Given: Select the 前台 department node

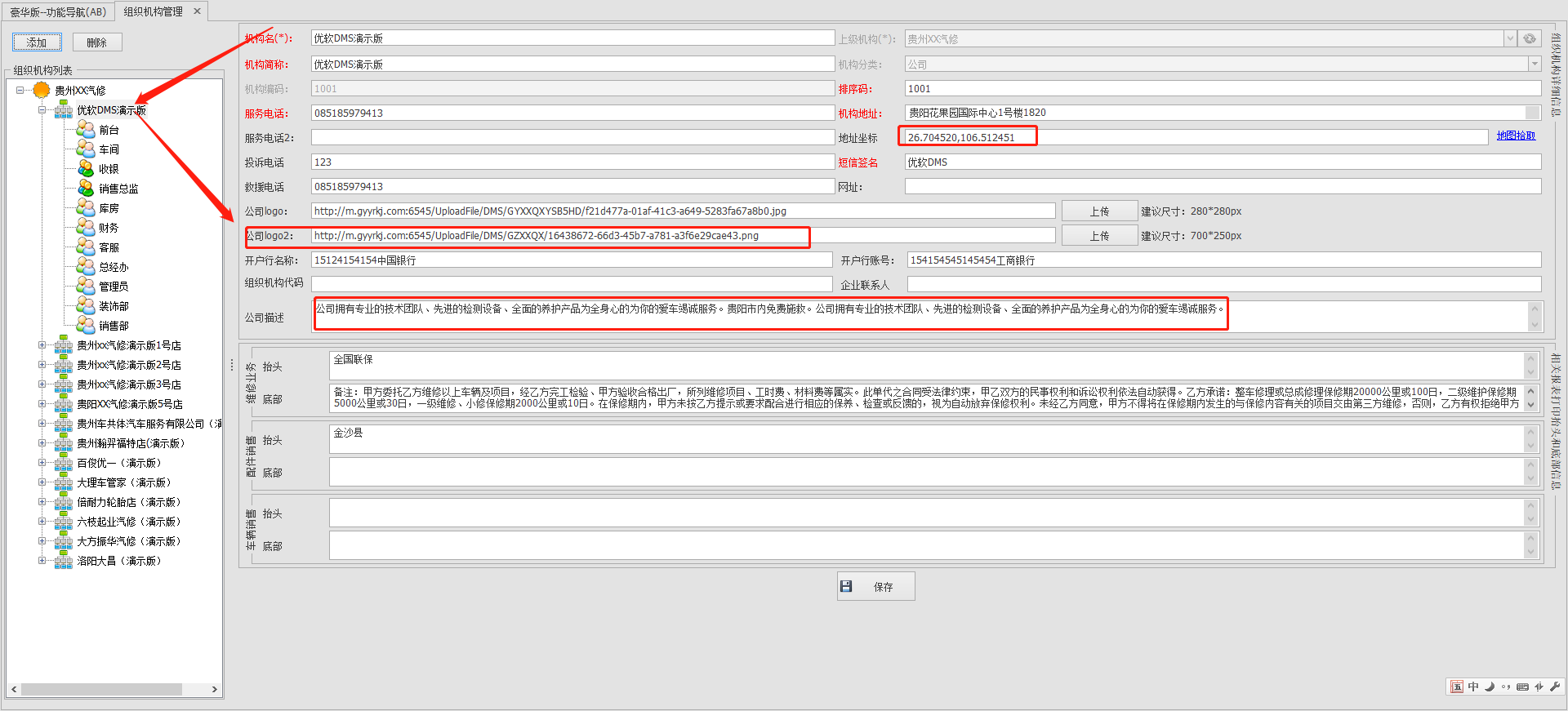Looking at the screenshot, I should 109,130.
